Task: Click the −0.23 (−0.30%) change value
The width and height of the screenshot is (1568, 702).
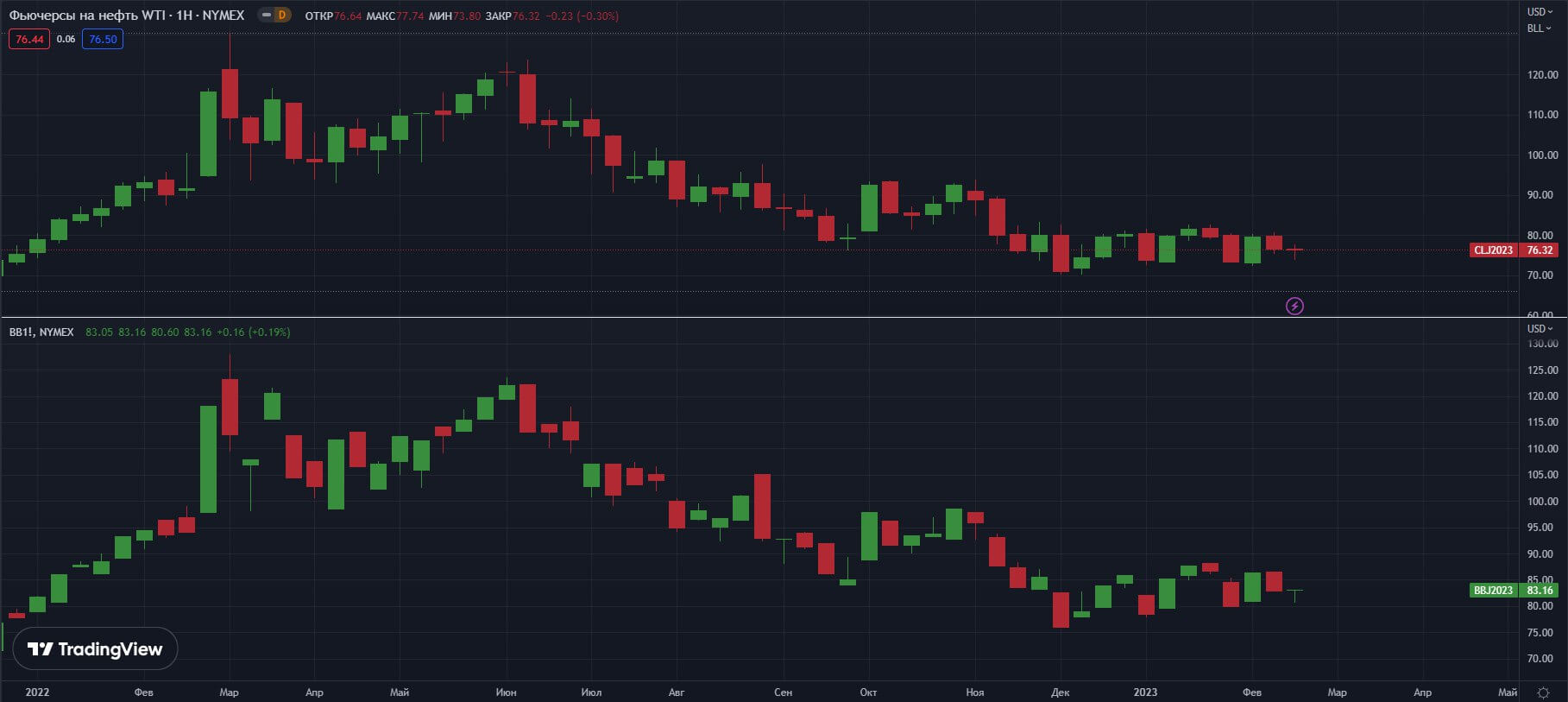Action: [x=582, y=16]
